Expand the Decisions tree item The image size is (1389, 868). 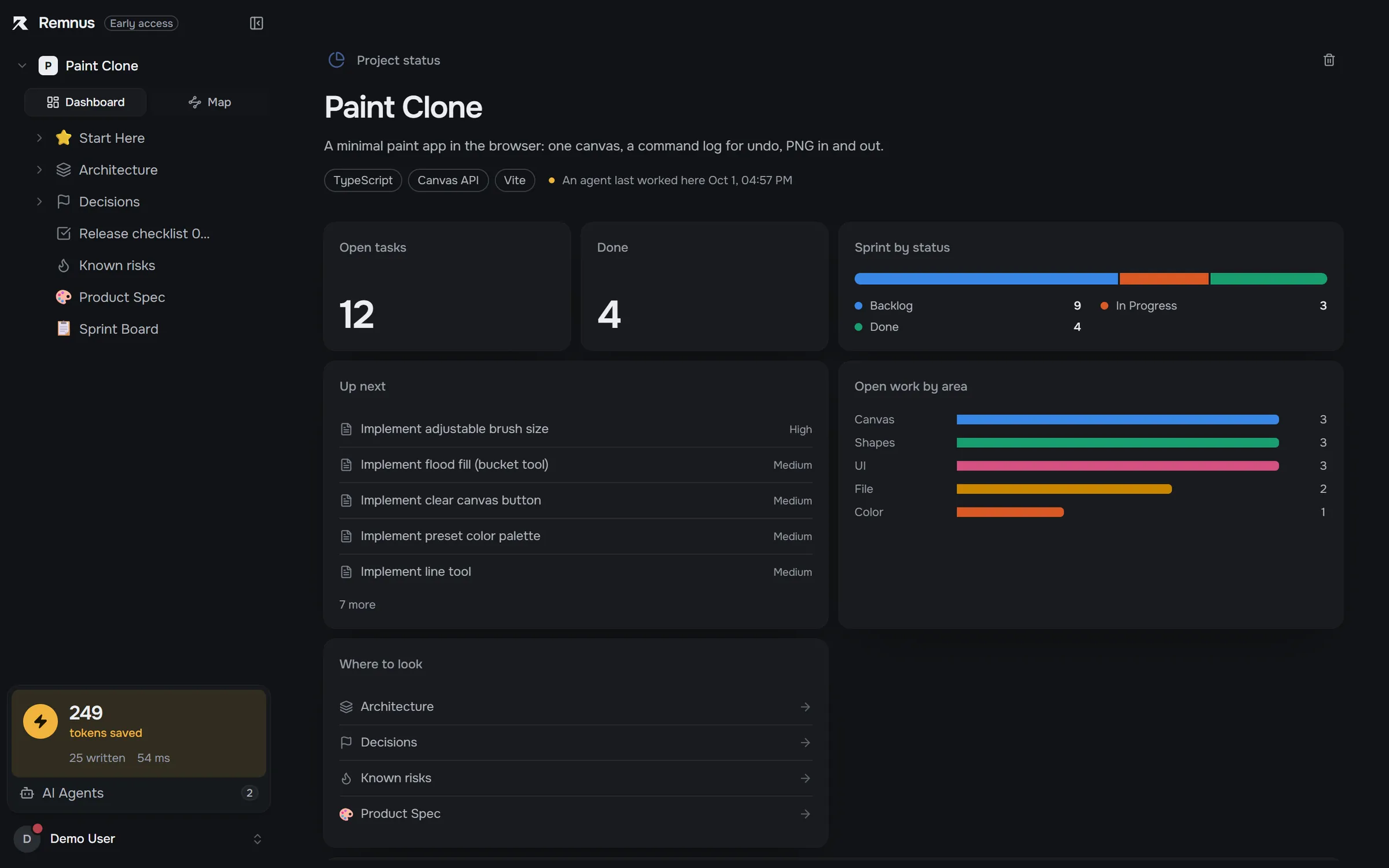tap(39, 201)
